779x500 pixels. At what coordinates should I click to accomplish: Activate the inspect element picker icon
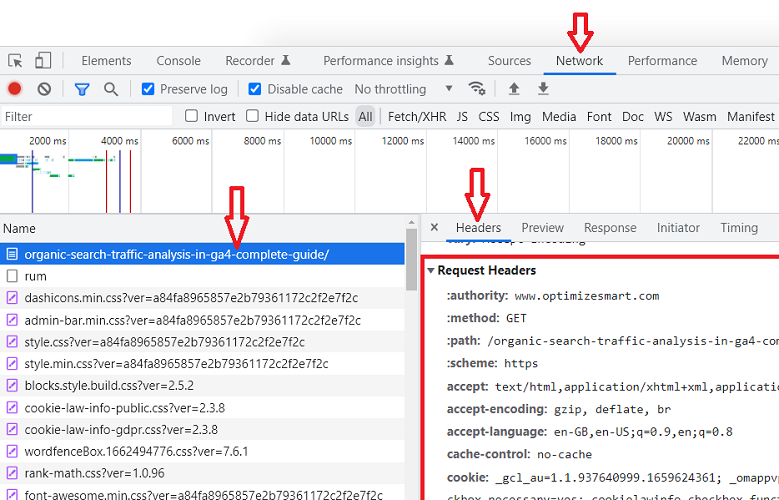15,61
